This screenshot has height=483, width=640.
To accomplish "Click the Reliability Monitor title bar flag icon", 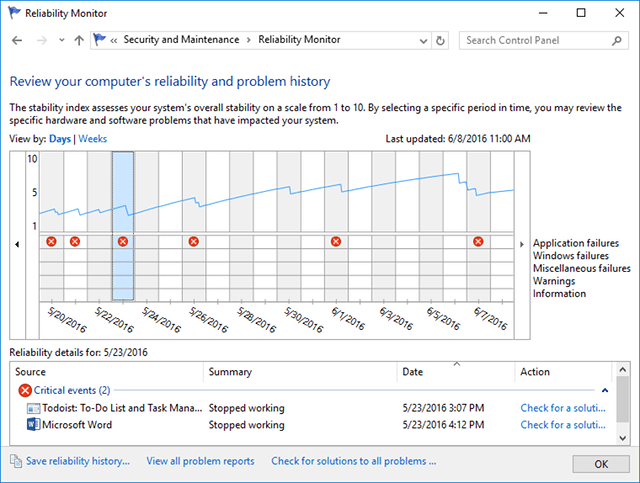I will (14, 13).
